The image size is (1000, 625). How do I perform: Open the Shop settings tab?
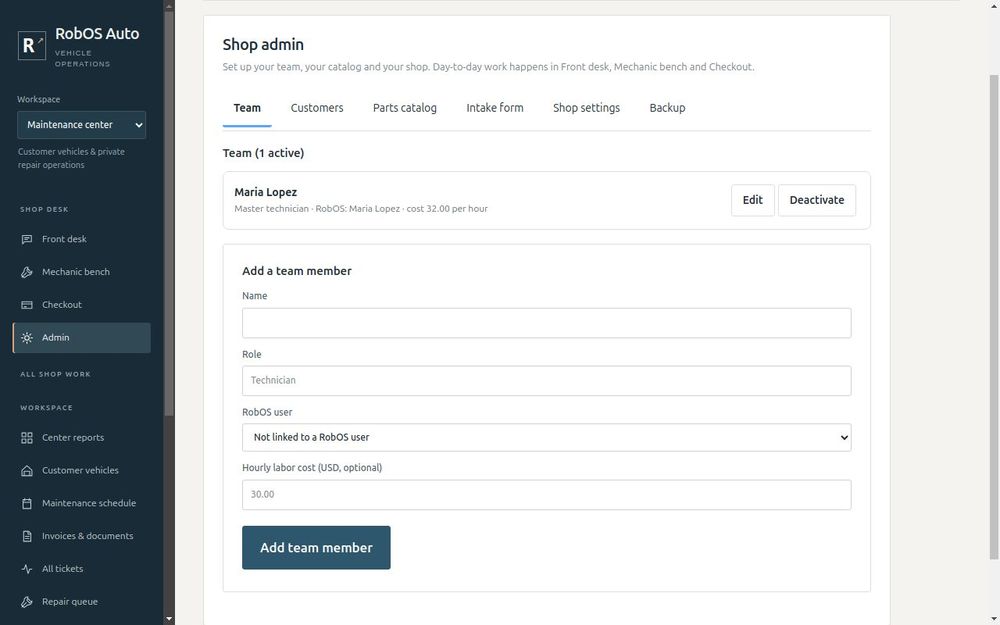(x=586, y=108)
